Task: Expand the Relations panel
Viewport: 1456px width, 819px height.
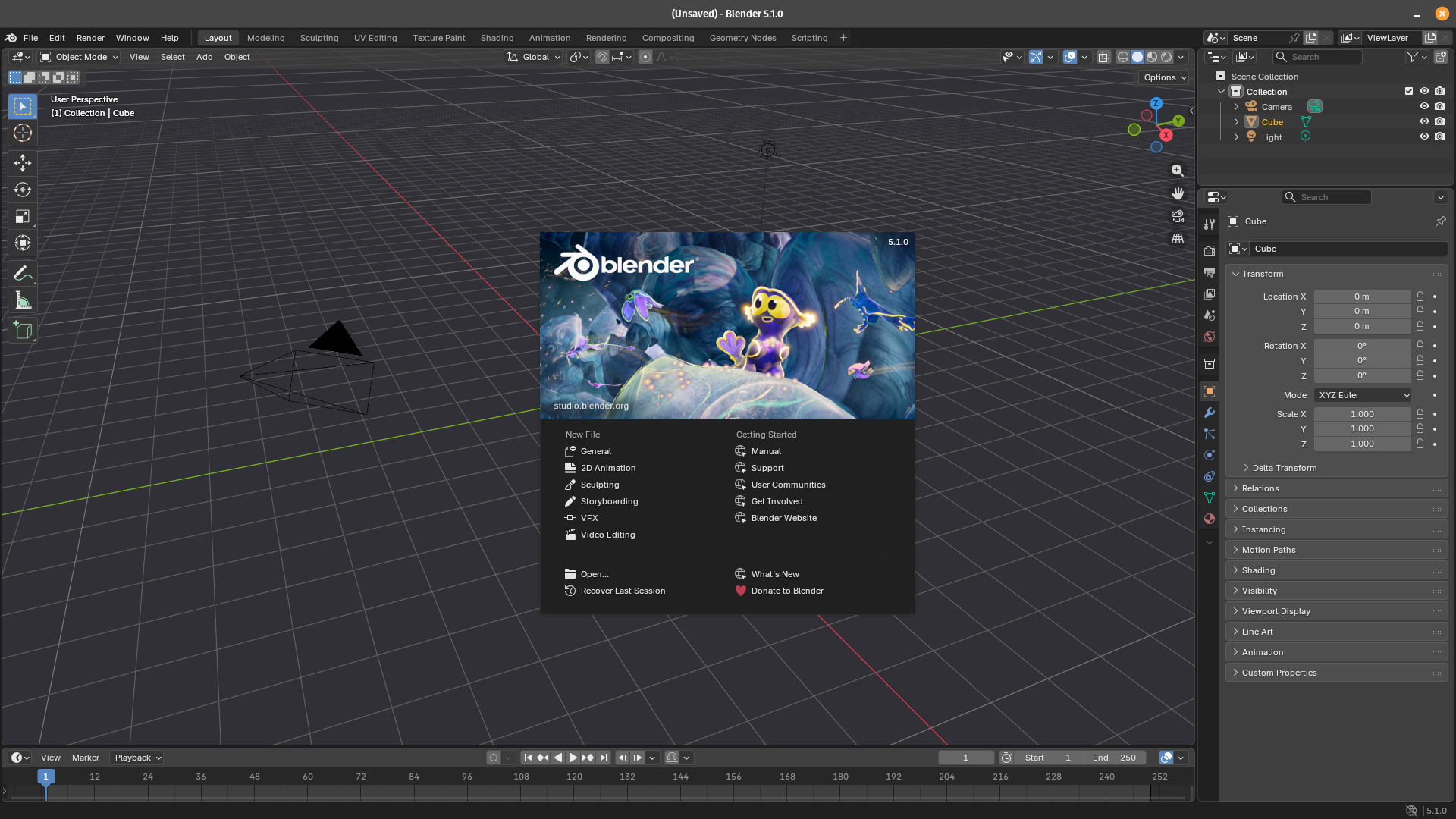Action: tap(1260, 488)
